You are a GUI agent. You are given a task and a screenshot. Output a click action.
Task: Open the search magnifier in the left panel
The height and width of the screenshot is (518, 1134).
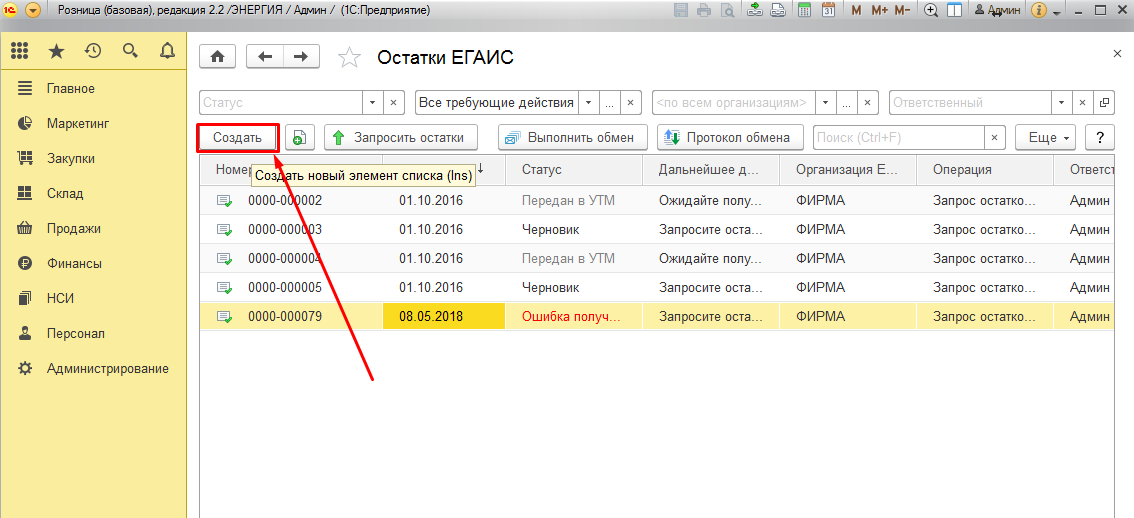click(130, 51)
